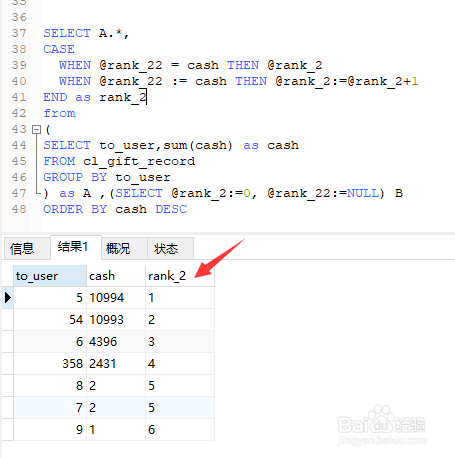Viewport: 455px width, 458px height.
Task: Click END keyword on line 41
Action: pyautogui.click(x=55, y=97)
